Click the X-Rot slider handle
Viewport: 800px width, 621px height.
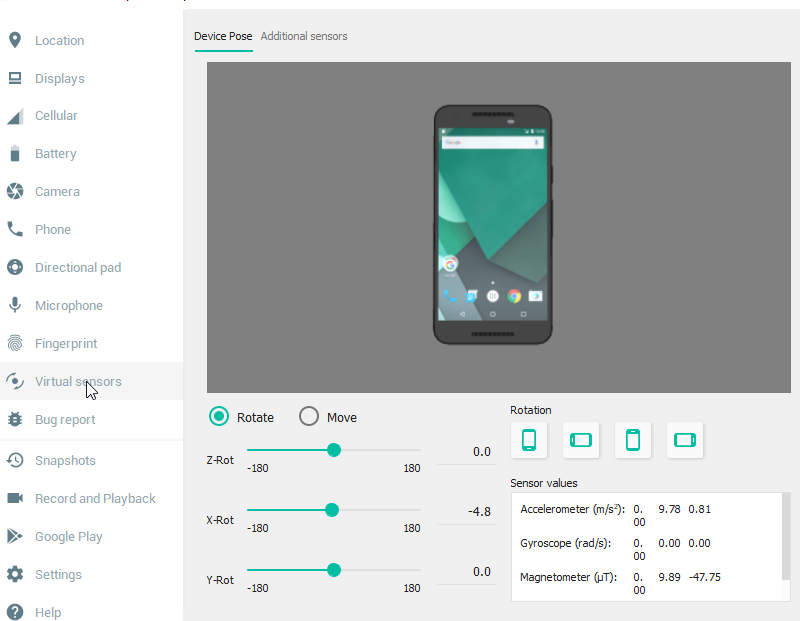[x=332, y=510]
